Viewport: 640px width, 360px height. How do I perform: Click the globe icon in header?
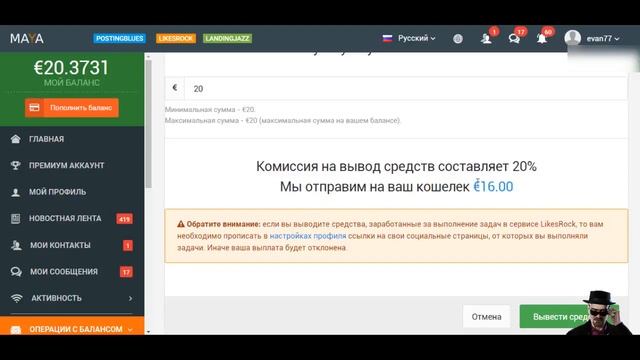tap(458, 39)
